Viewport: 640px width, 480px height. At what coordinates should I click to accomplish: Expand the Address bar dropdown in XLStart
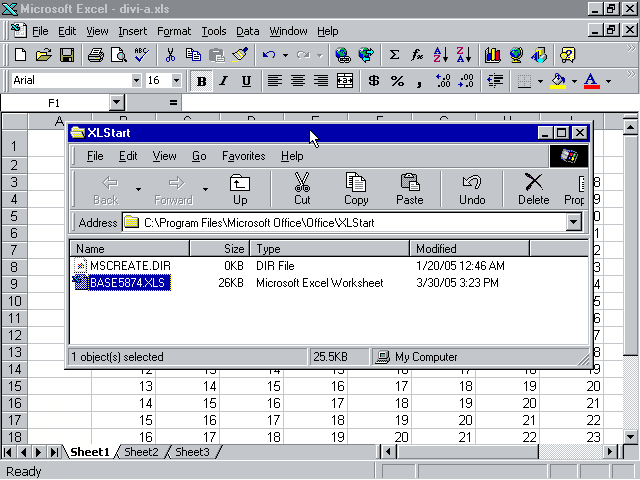coord(573,222)
